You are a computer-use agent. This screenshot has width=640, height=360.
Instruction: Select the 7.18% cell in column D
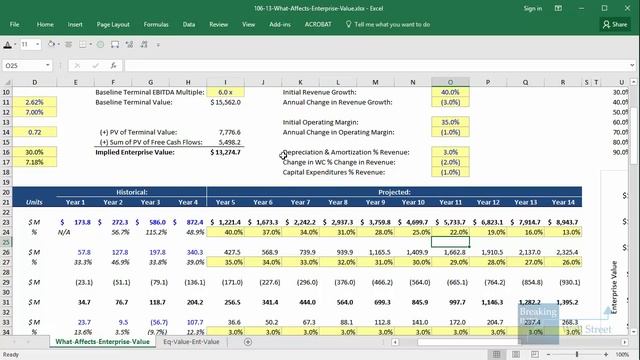click(35, 162)
